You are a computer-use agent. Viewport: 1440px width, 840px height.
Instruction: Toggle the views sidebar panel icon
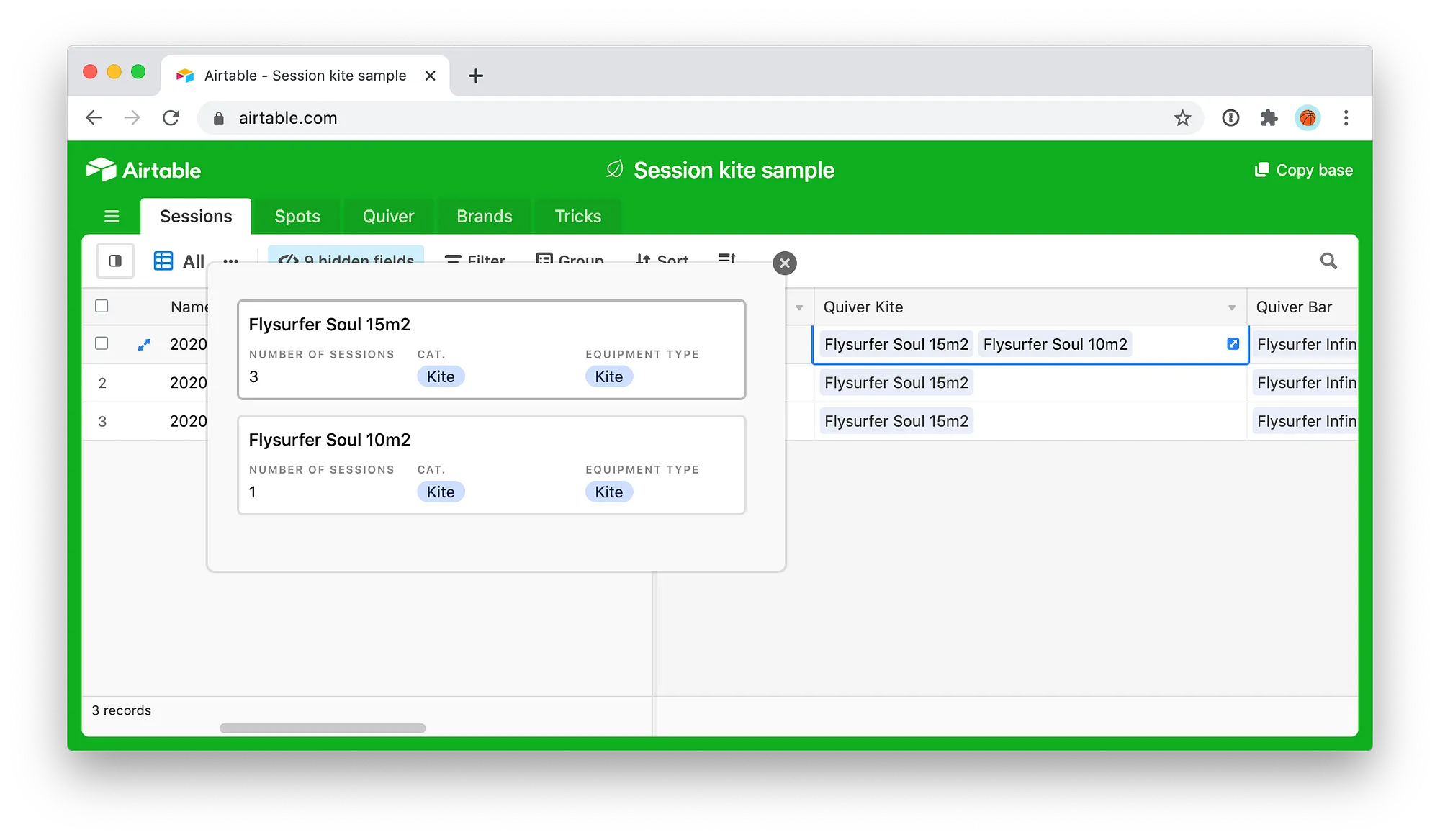point(115,261)
